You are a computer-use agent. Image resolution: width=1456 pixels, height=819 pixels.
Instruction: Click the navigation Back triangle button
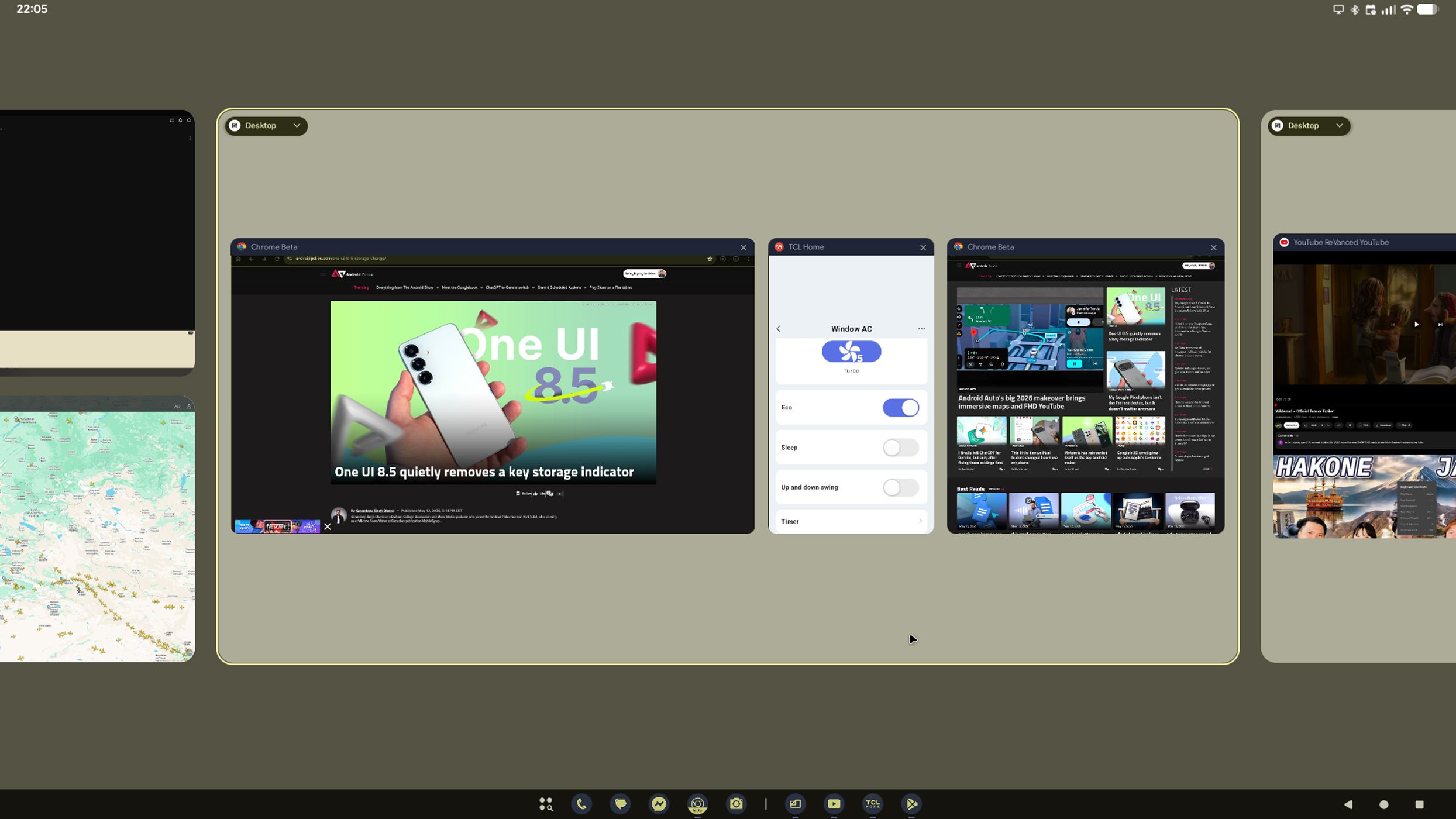pyautogui.click(x=1348, y=804)
